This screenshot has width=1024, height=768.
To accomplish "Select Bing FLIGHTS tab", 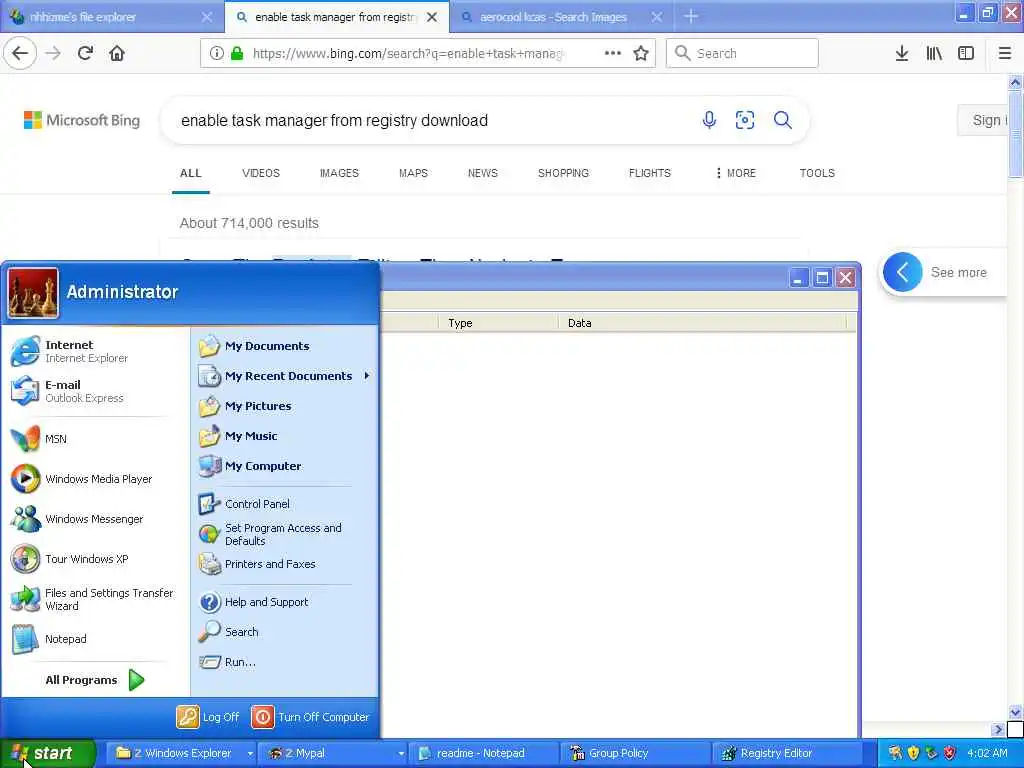I will [x=650, y=173].
